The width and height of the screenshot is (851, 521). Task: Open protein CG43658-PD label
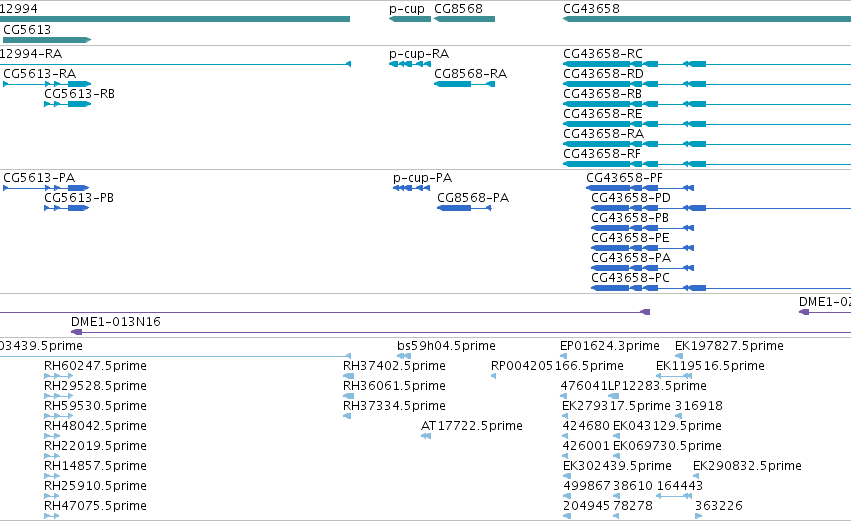coord(631,198)
